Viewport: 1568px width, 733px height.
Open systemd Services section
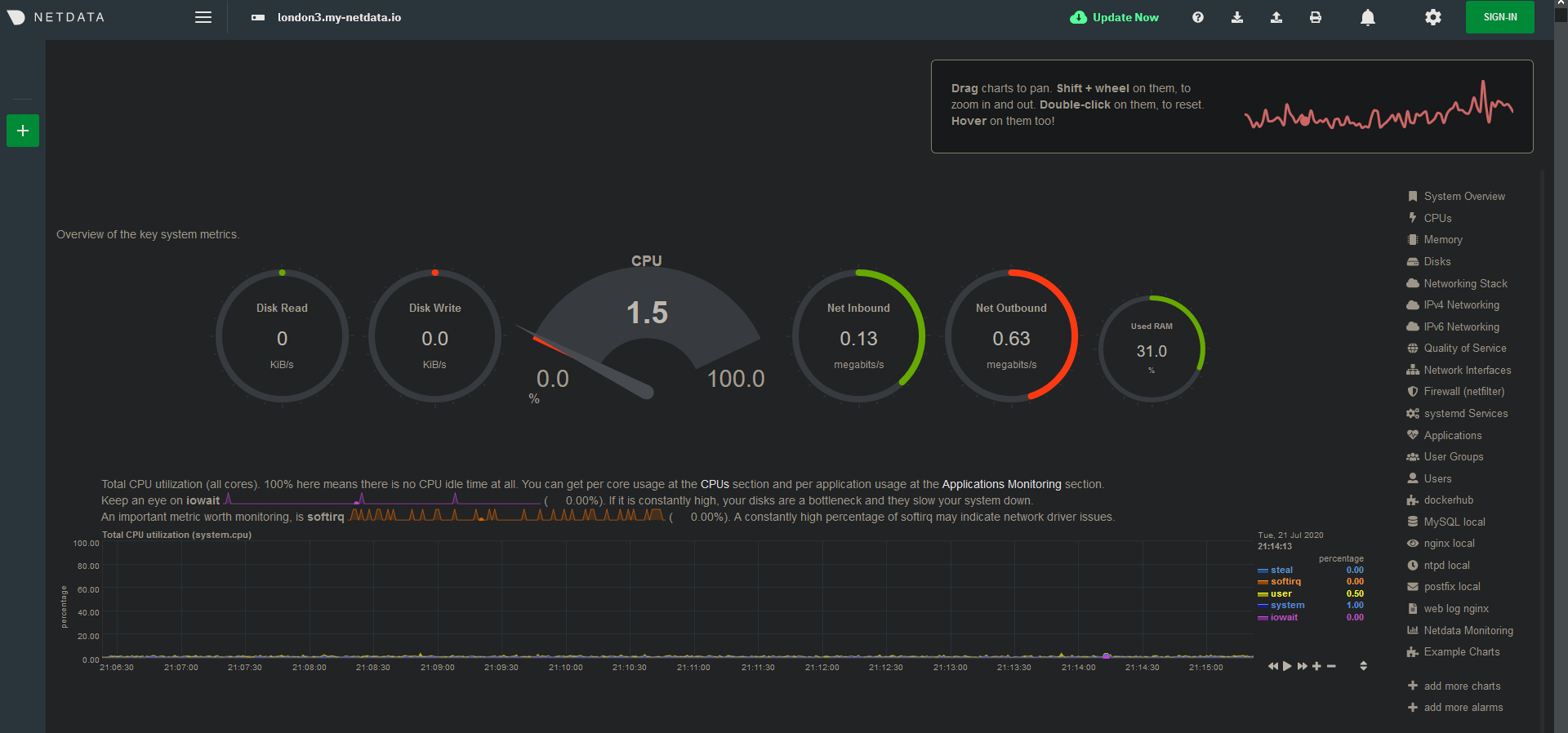click(x=1466, y=414)
